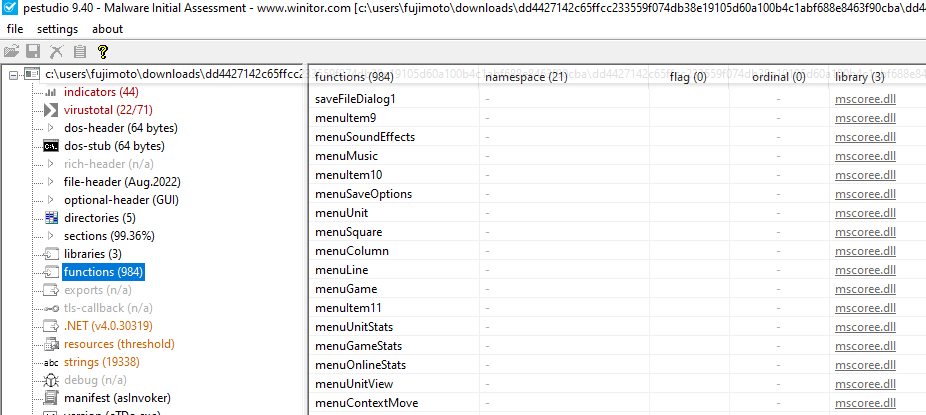Image resolution: width=926 pixels, height=415 pixels.
Task: Open mscoree.dll link in menuMusic row
Action: 865,156
